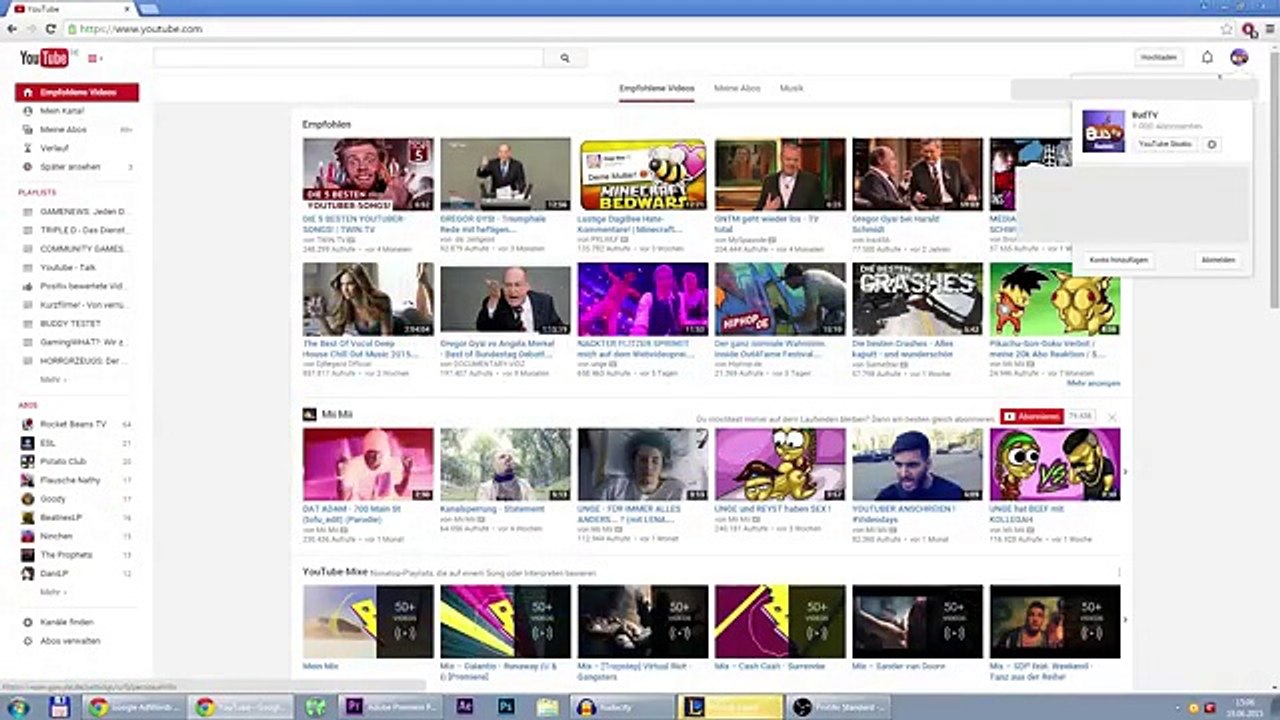The image size is (1280, 720).
Task: Open the notifications bell
Action: tap(1207, 58)
